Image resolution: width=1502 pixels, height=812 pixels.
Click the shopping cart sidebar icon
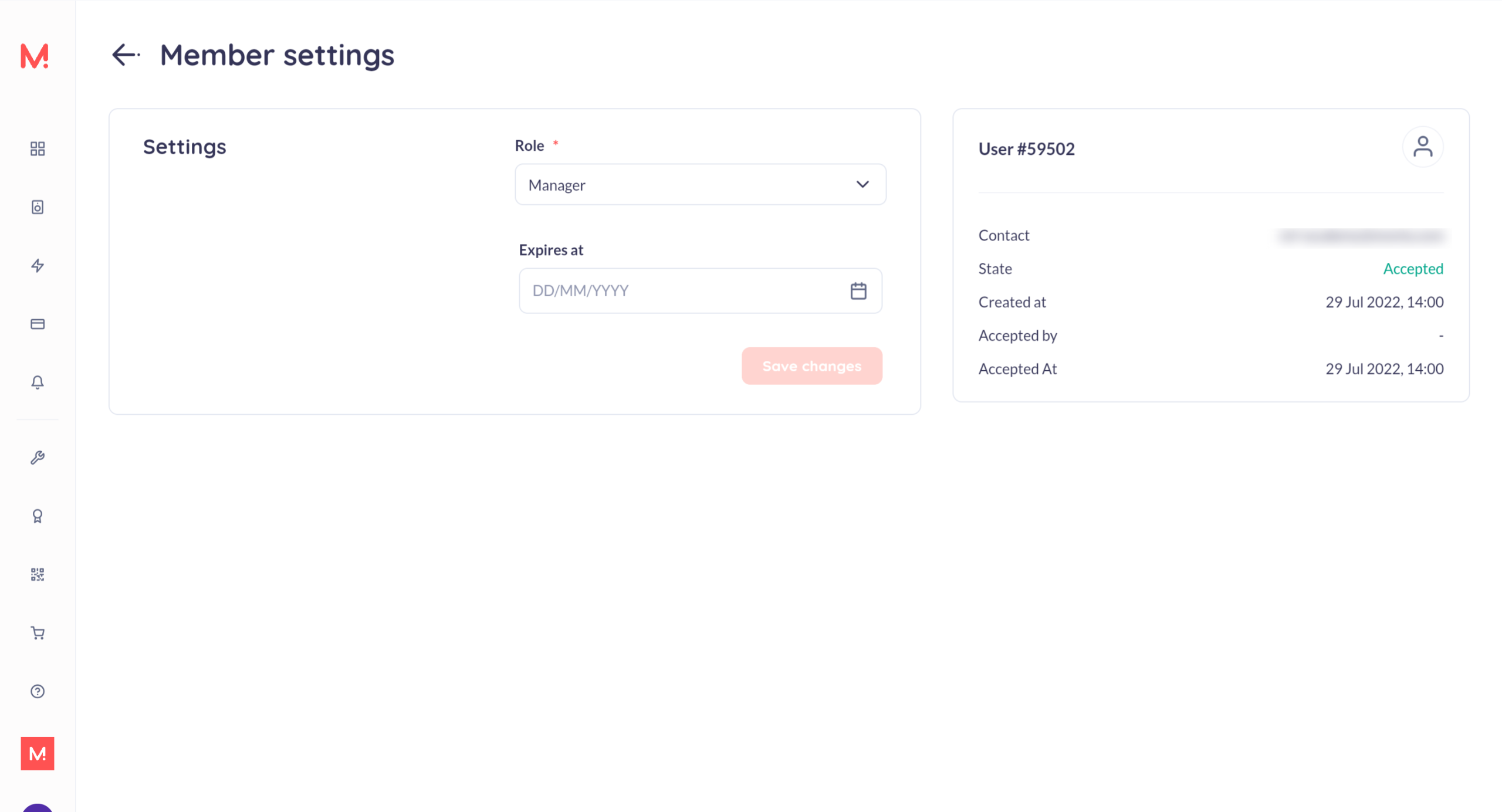pos(38,633)
